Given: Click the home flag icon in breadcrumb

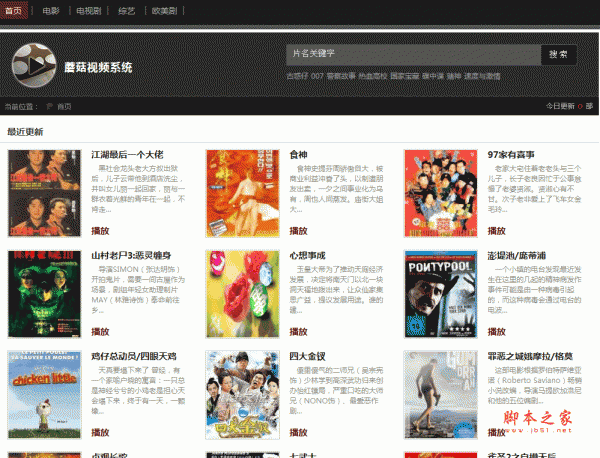Looking at the screenshot, I should [x=49, y=106].
